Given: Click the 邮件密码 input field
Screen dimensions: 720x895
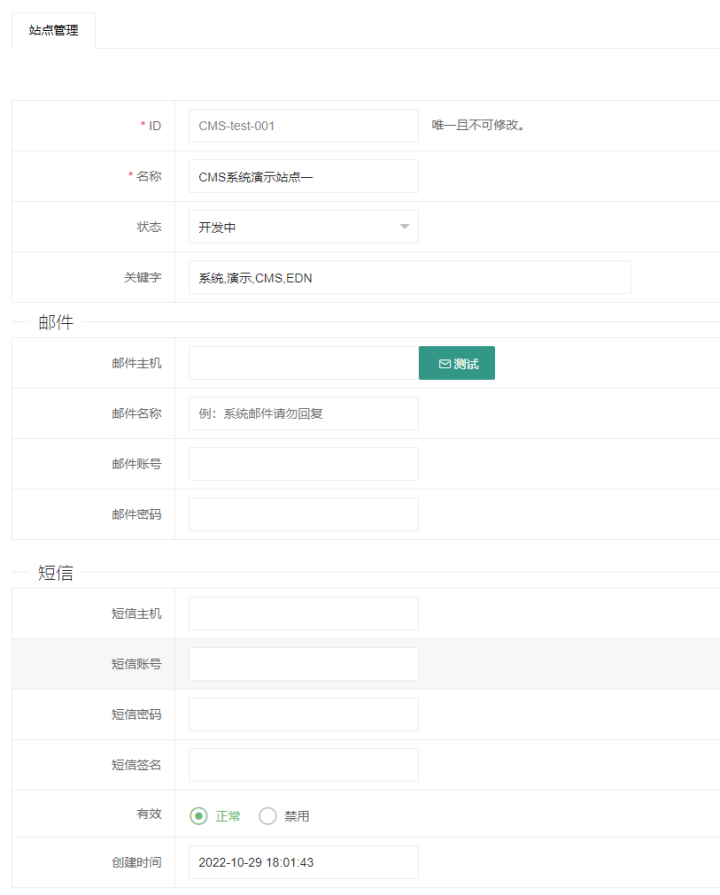Looking at the screenshot, I should (303, 514).
